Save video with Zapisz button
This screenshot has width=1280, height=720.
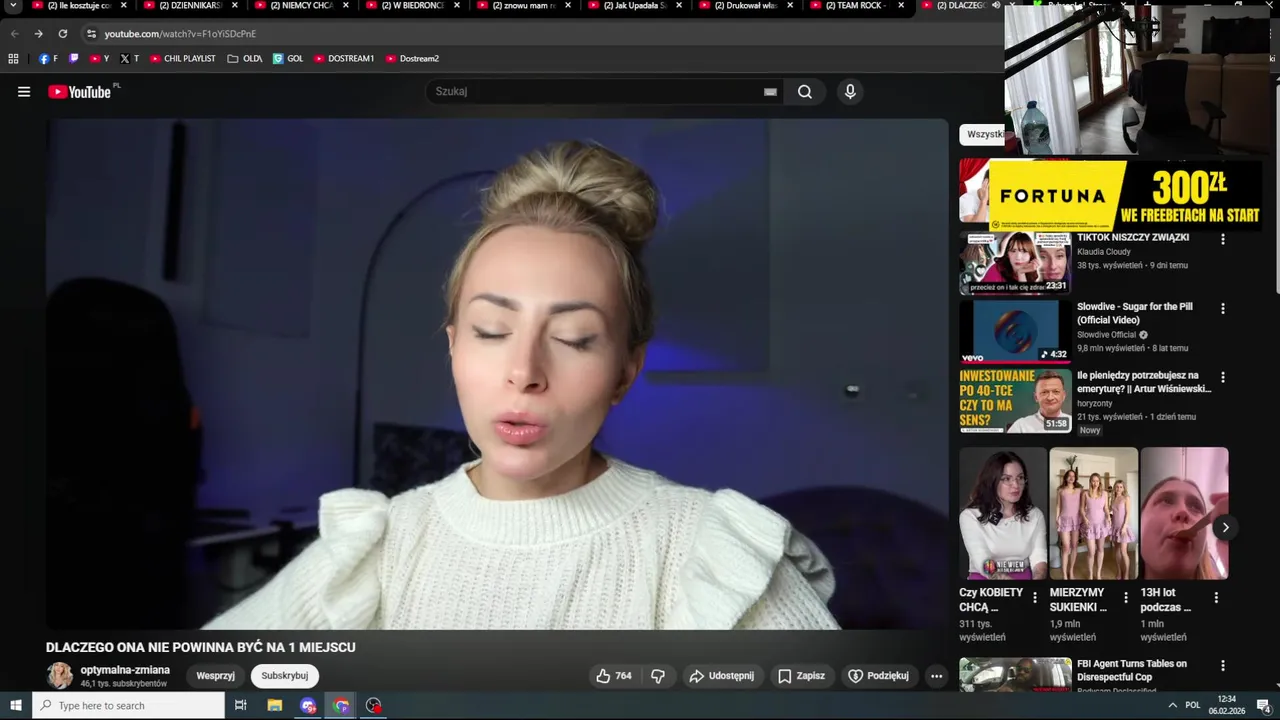[801, 676]
